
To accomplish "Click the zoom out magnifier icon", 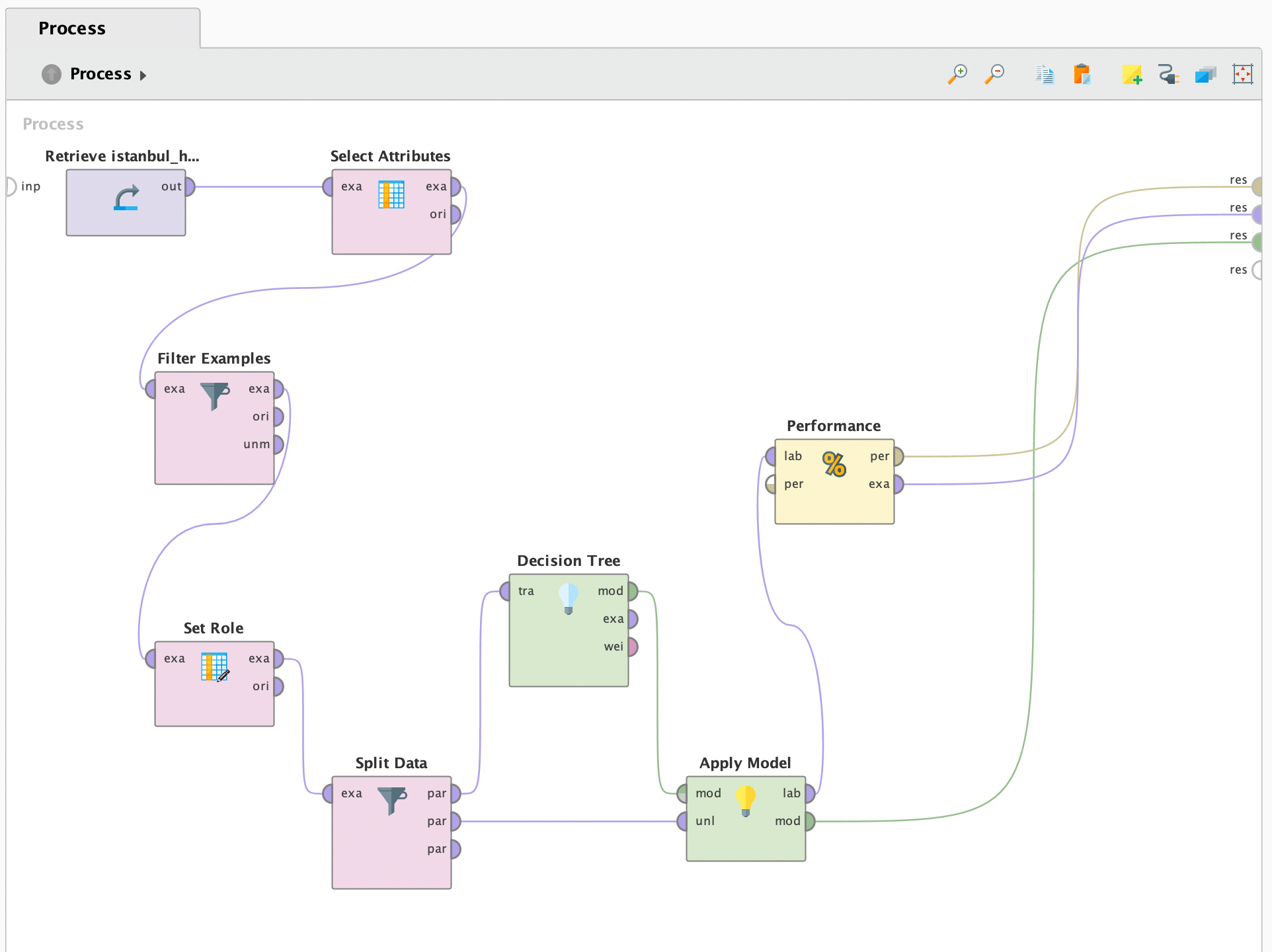I will (994, 74).
